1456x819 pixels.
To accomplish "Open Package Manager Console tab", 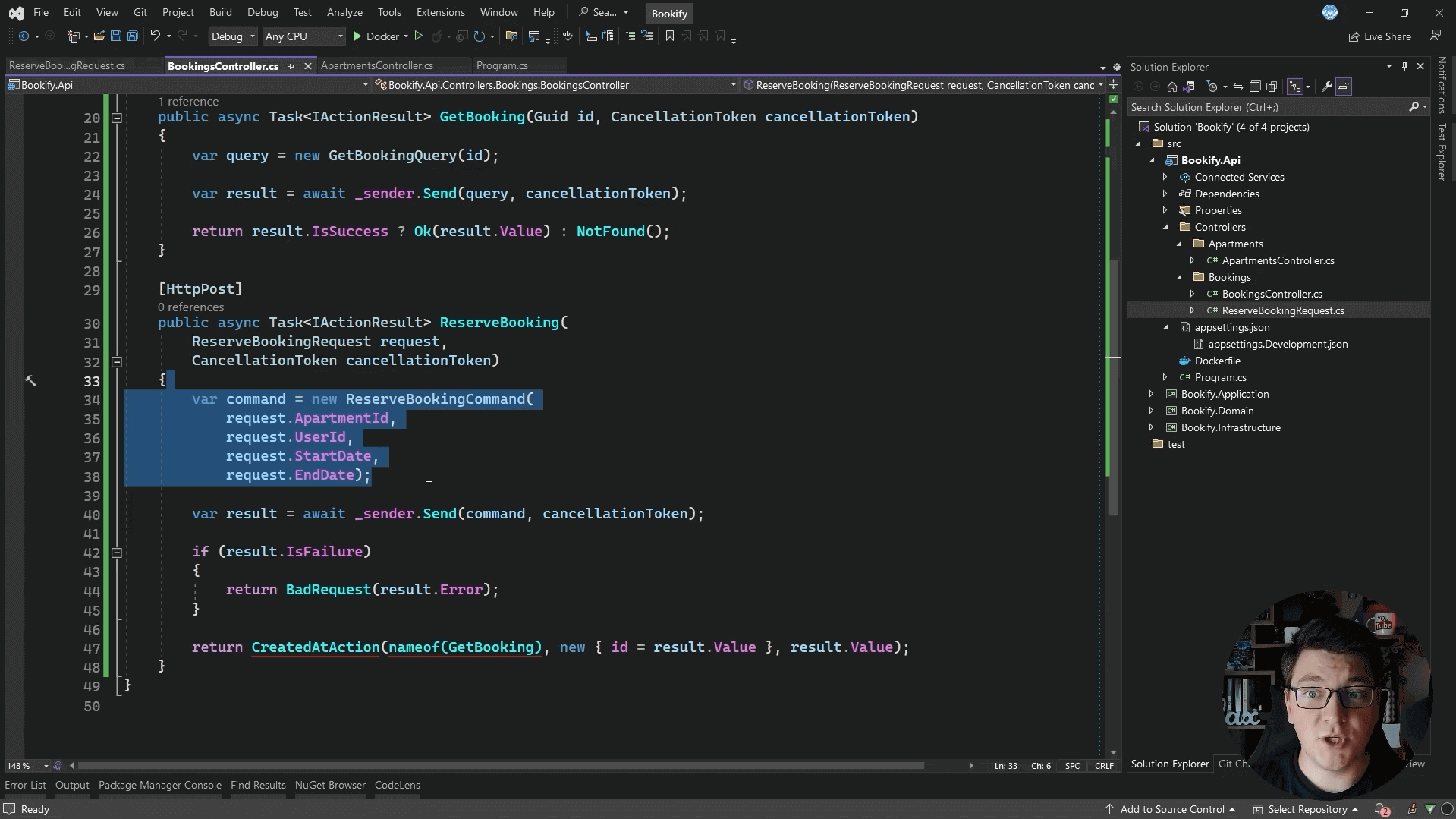I will 160,786.
